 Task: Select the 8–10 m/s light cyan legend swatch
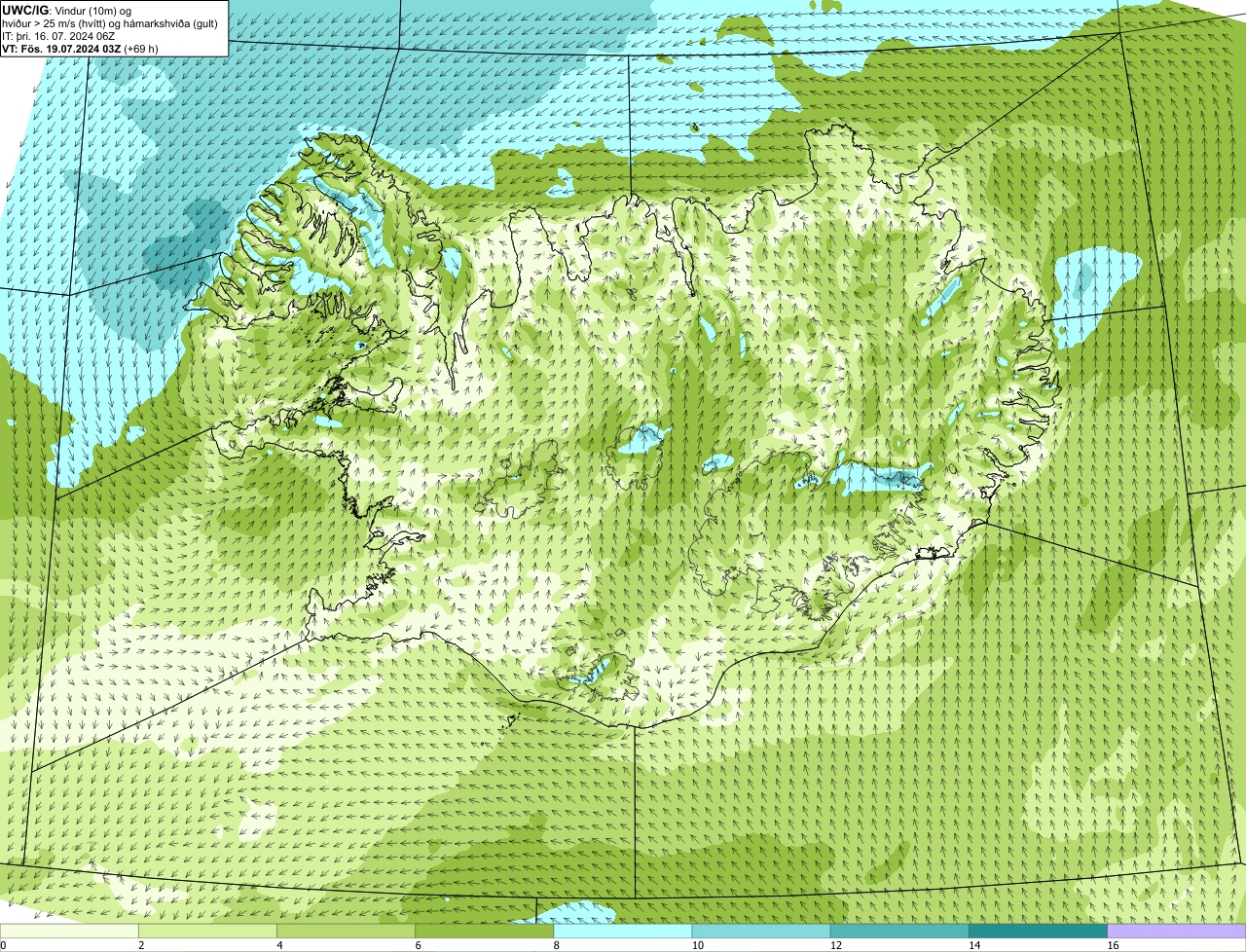[x=623, y=931]
